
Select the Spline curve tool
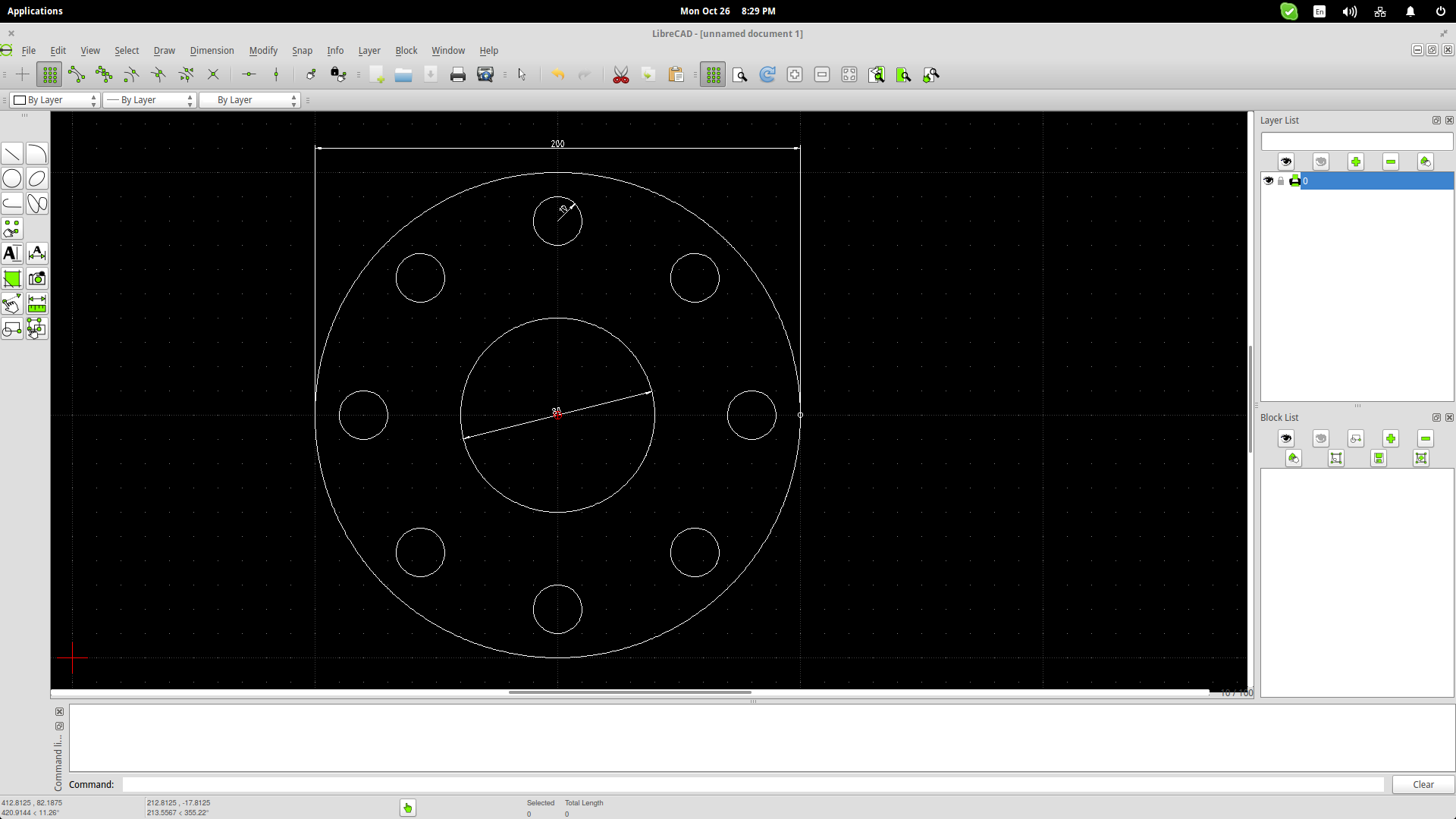pyautogui.click(x=37, y=204)
